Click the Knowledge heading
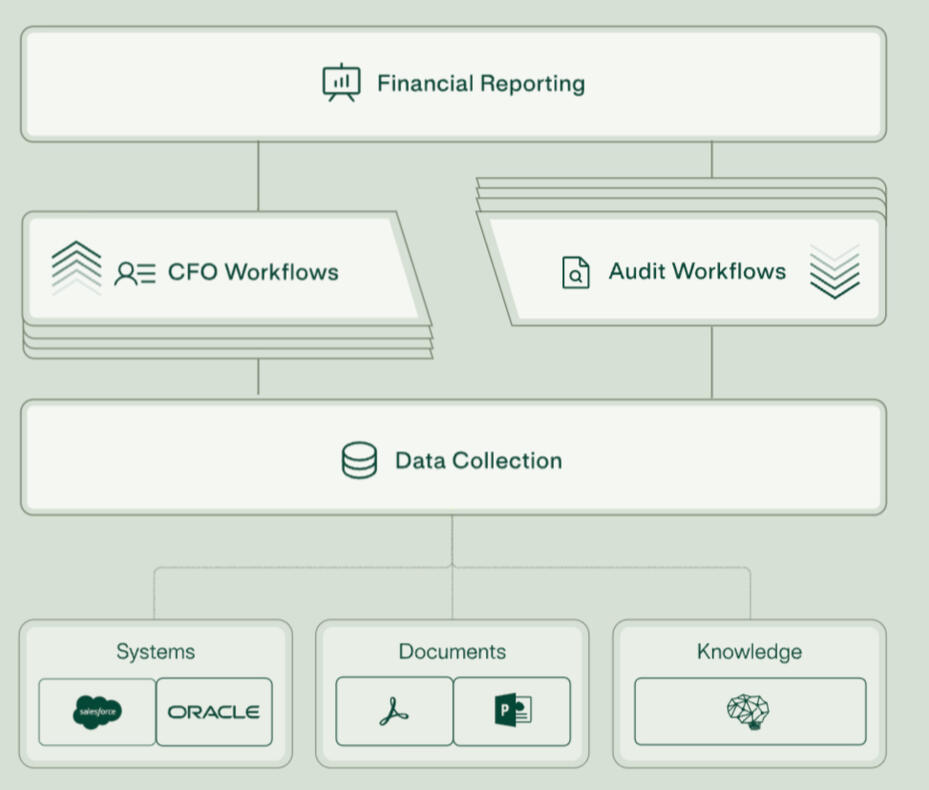This screenshot has width=929, height=790. [x=749, y=652]
